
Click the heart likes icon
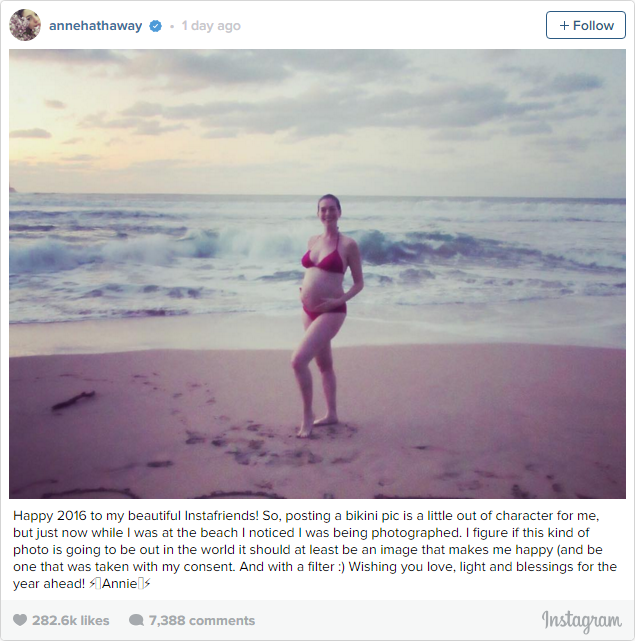point(20,620)
